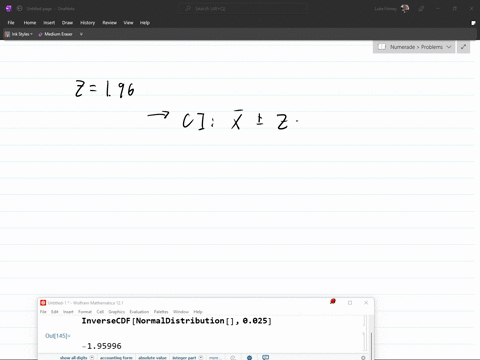Click the 'show all digits' suggestion

(x=74, y=358)
